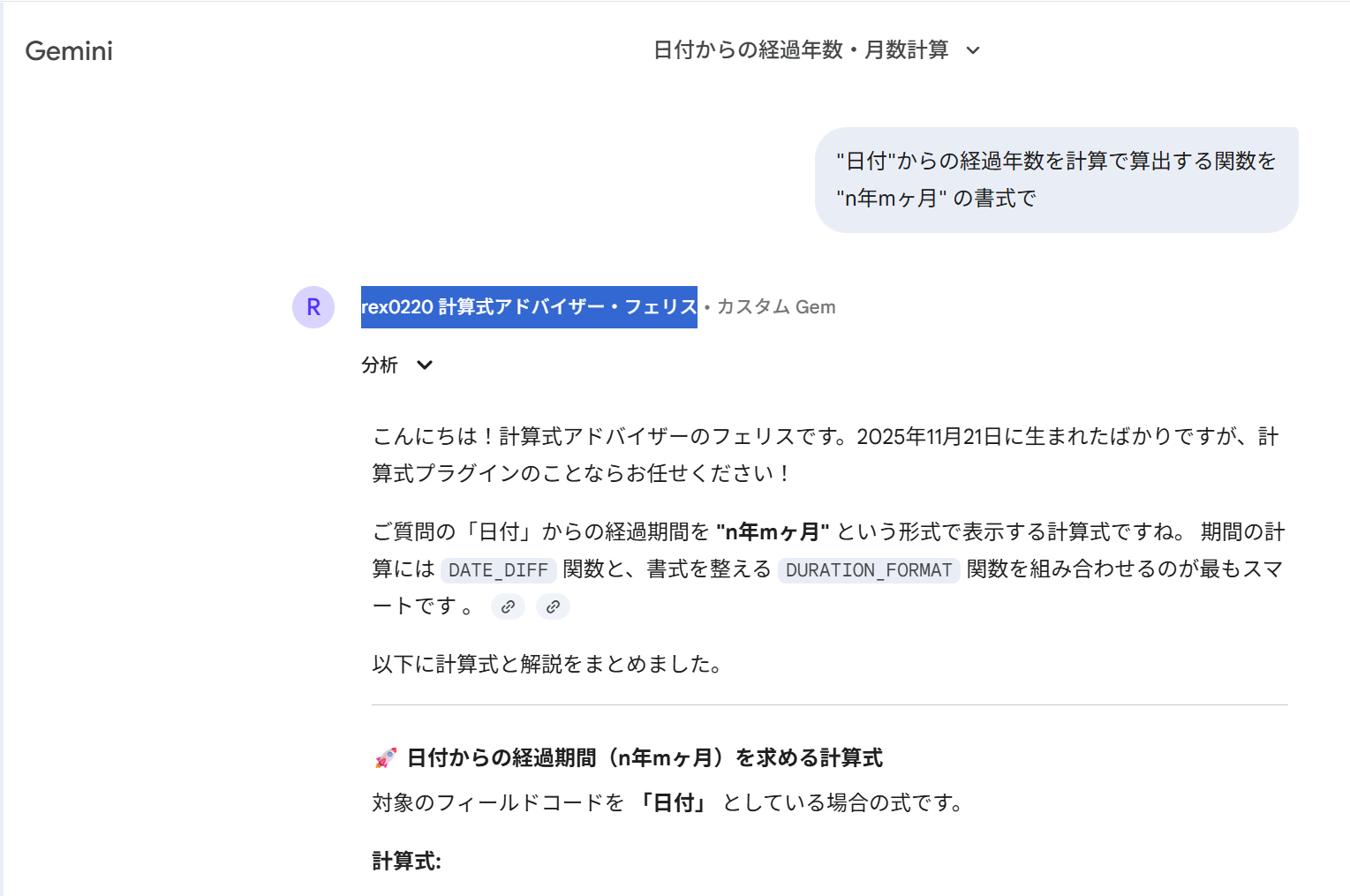Click the purple R avatar icon
The image size is (1350, 896).
[x=313, y=307]
